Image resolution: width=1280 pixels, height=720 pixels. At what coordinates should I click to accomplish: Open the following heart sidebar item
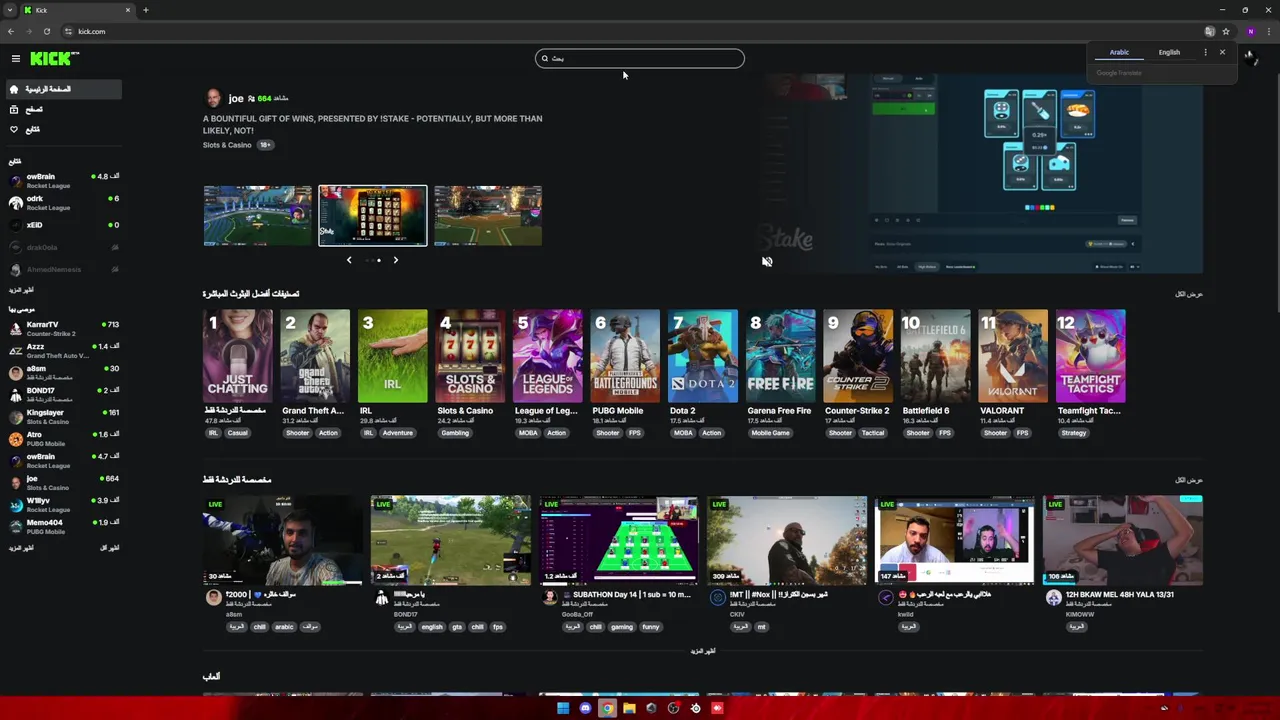[62, 129]
